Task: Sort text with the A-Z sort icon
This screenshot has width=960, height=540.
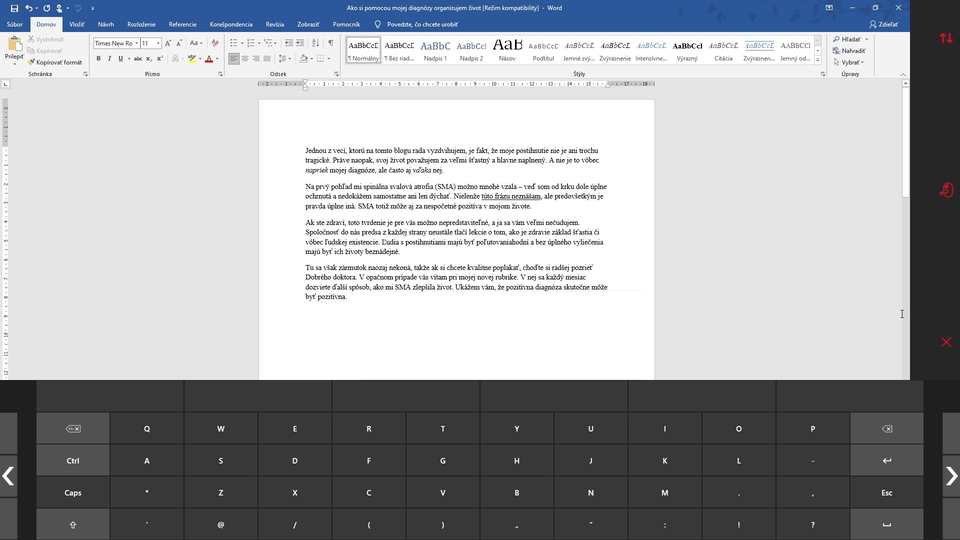Action: point(315,43)
